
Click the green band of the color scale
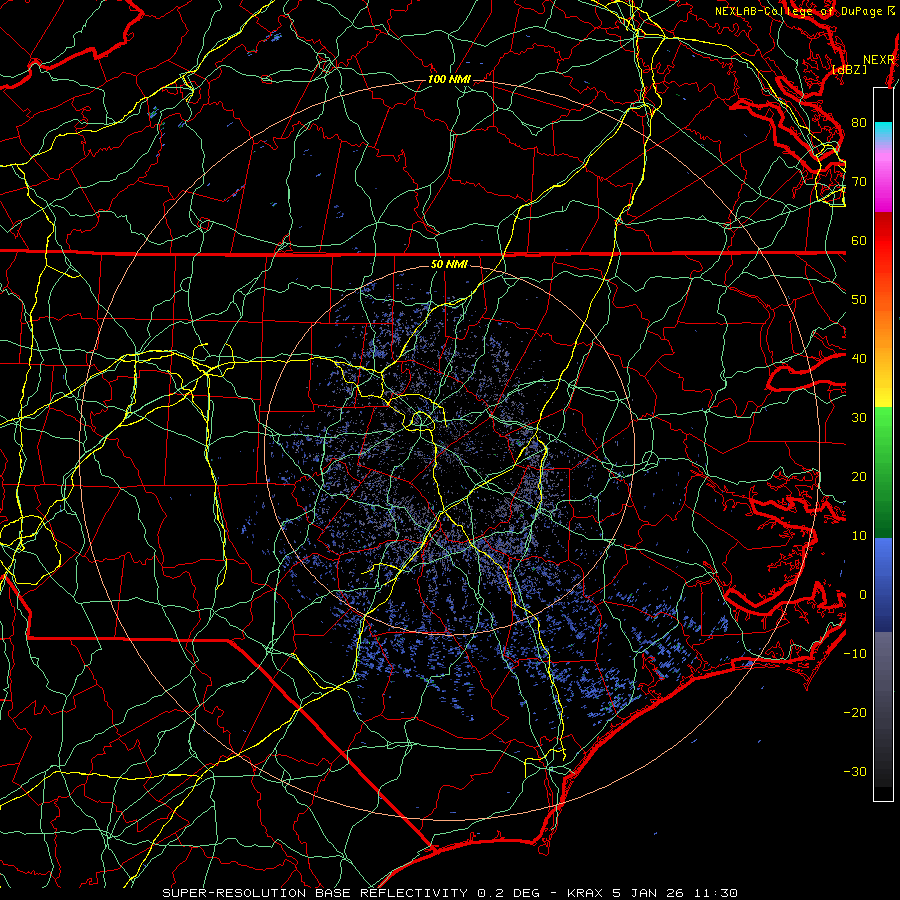pyautogui.click(x=883, y=472)
